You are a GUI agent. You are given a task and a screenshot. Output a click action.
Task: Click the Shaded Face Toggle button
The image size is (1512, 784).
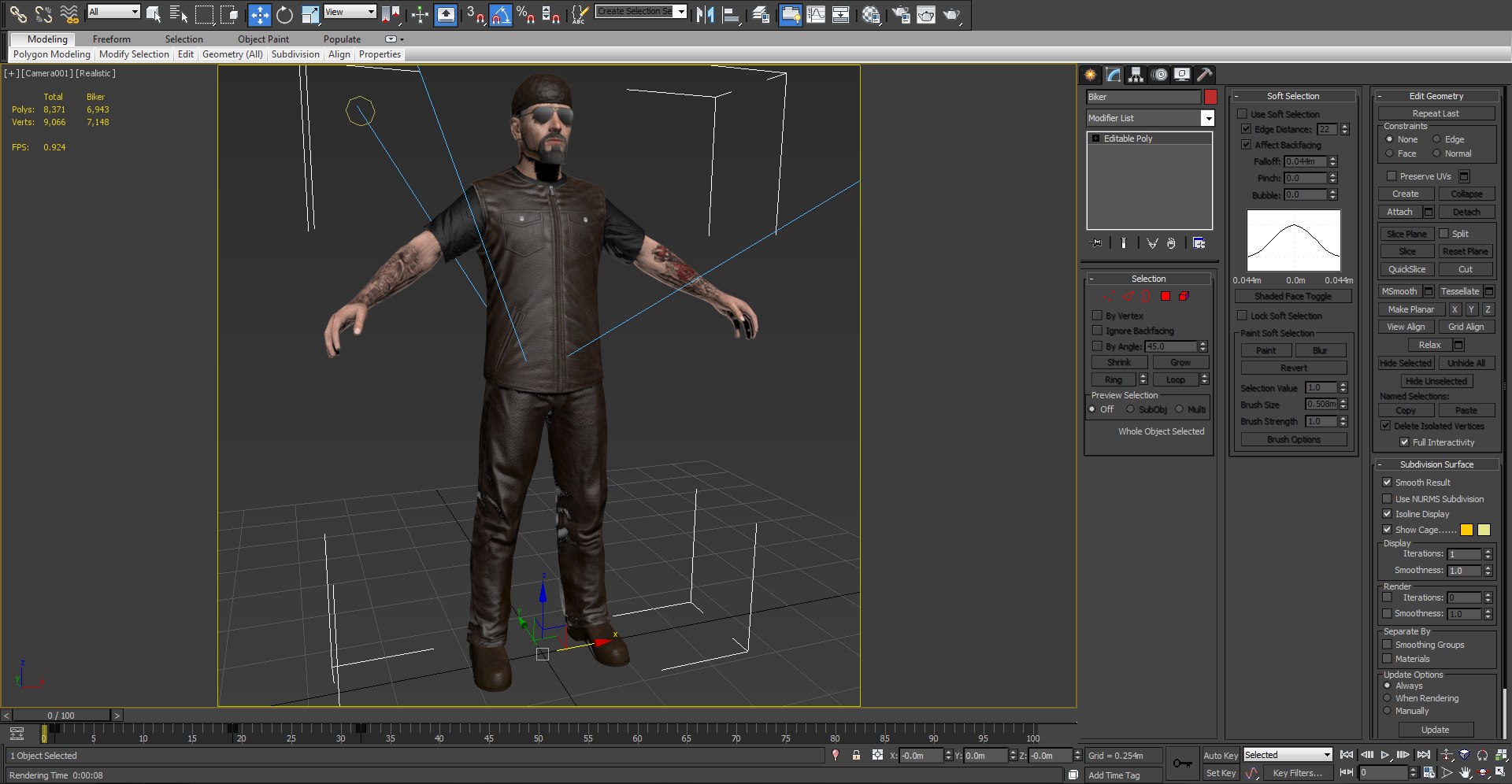click(x=1293, y=296)
